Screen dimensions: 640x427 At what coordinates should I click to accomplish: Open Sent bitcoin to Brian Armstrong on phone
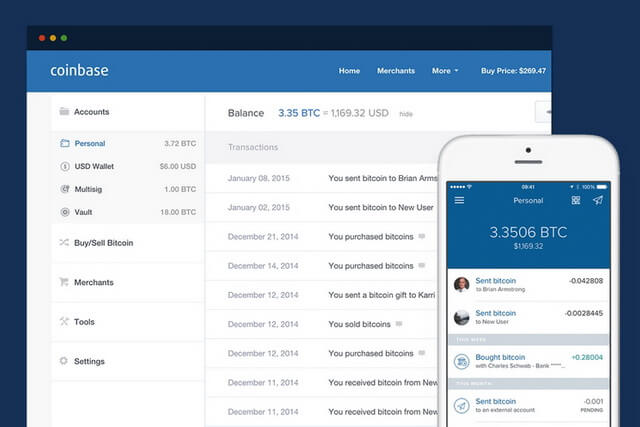(x=529, y=285)
